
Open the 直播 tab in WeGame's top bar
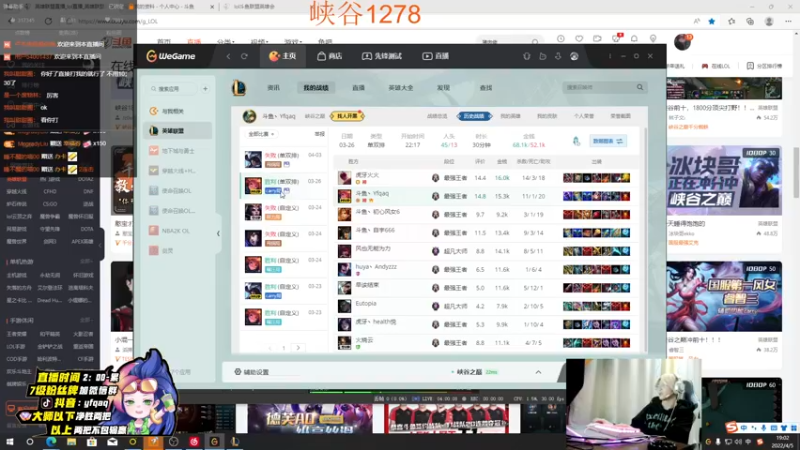coord(435,56)
